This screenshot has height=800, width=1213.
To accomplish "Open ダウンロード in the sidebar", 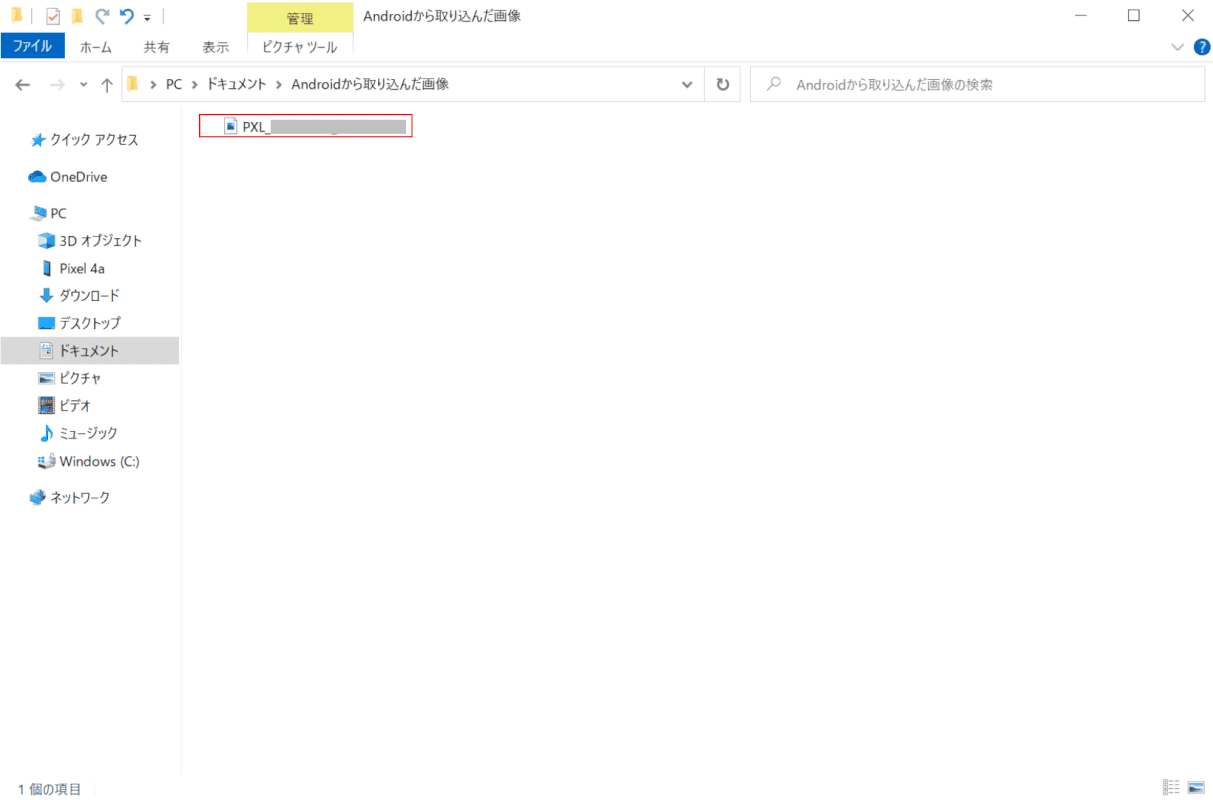I will 79,296.
